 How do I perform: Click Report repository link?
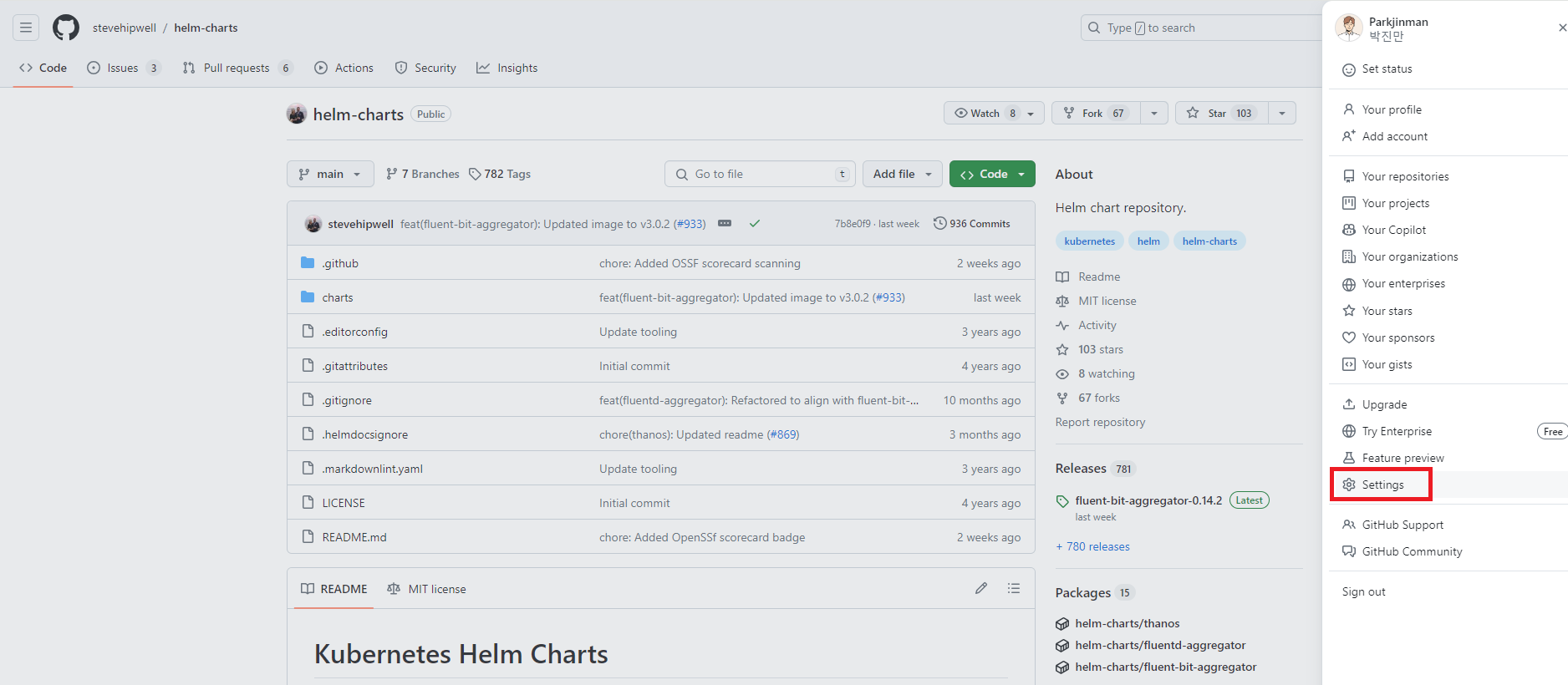(x=1100, y=422)
